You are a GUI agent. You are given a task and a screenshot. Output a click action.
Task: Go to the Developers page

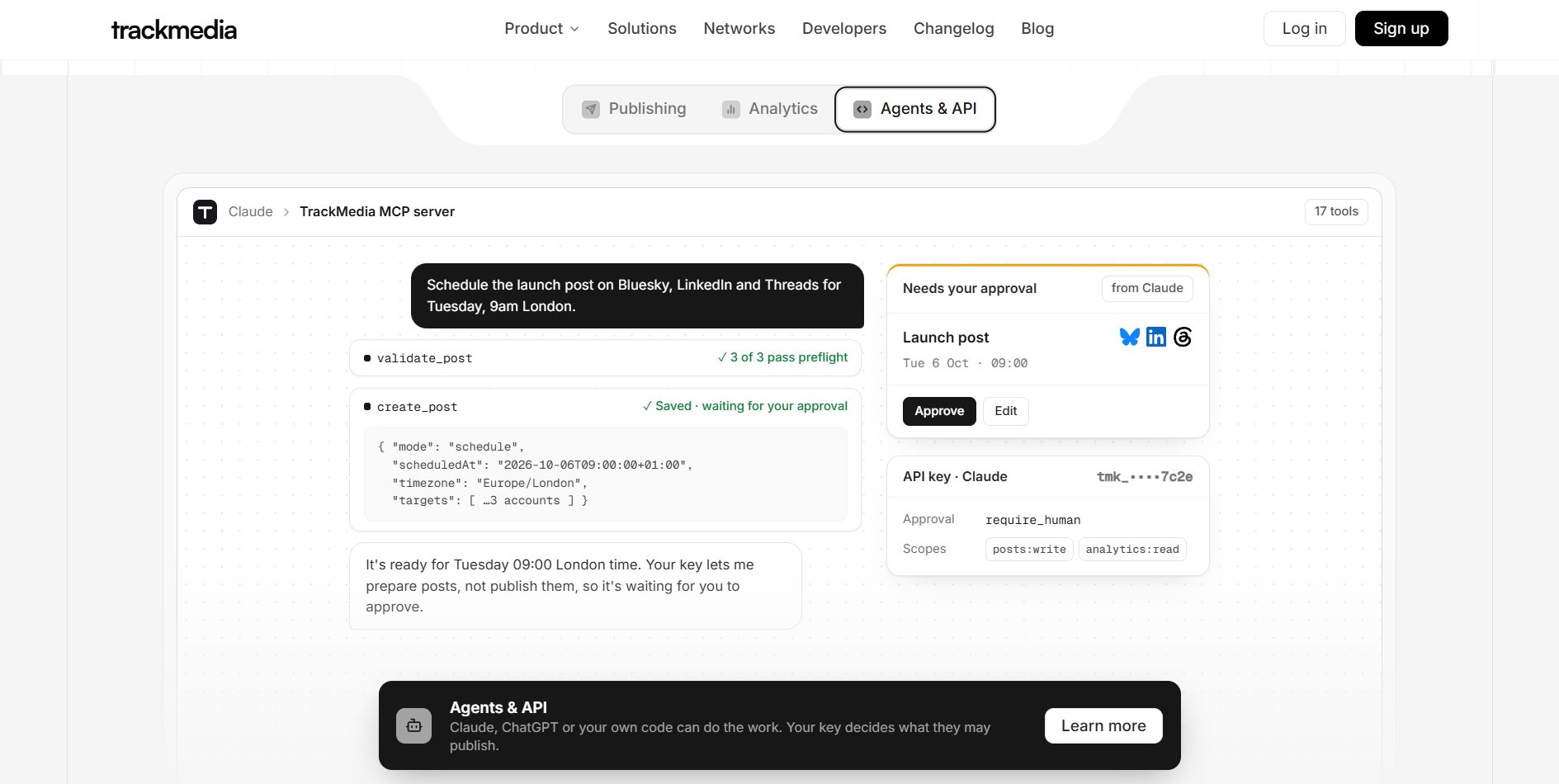coord(844,29)
